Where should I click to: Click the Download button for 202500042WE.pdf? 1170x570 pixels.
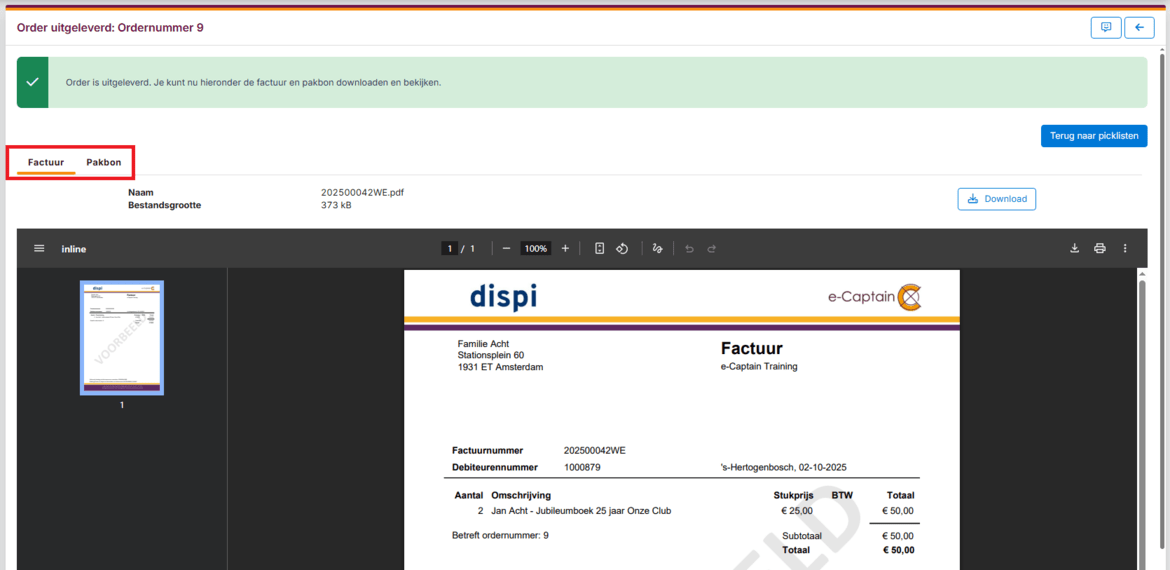pos(996,199)
